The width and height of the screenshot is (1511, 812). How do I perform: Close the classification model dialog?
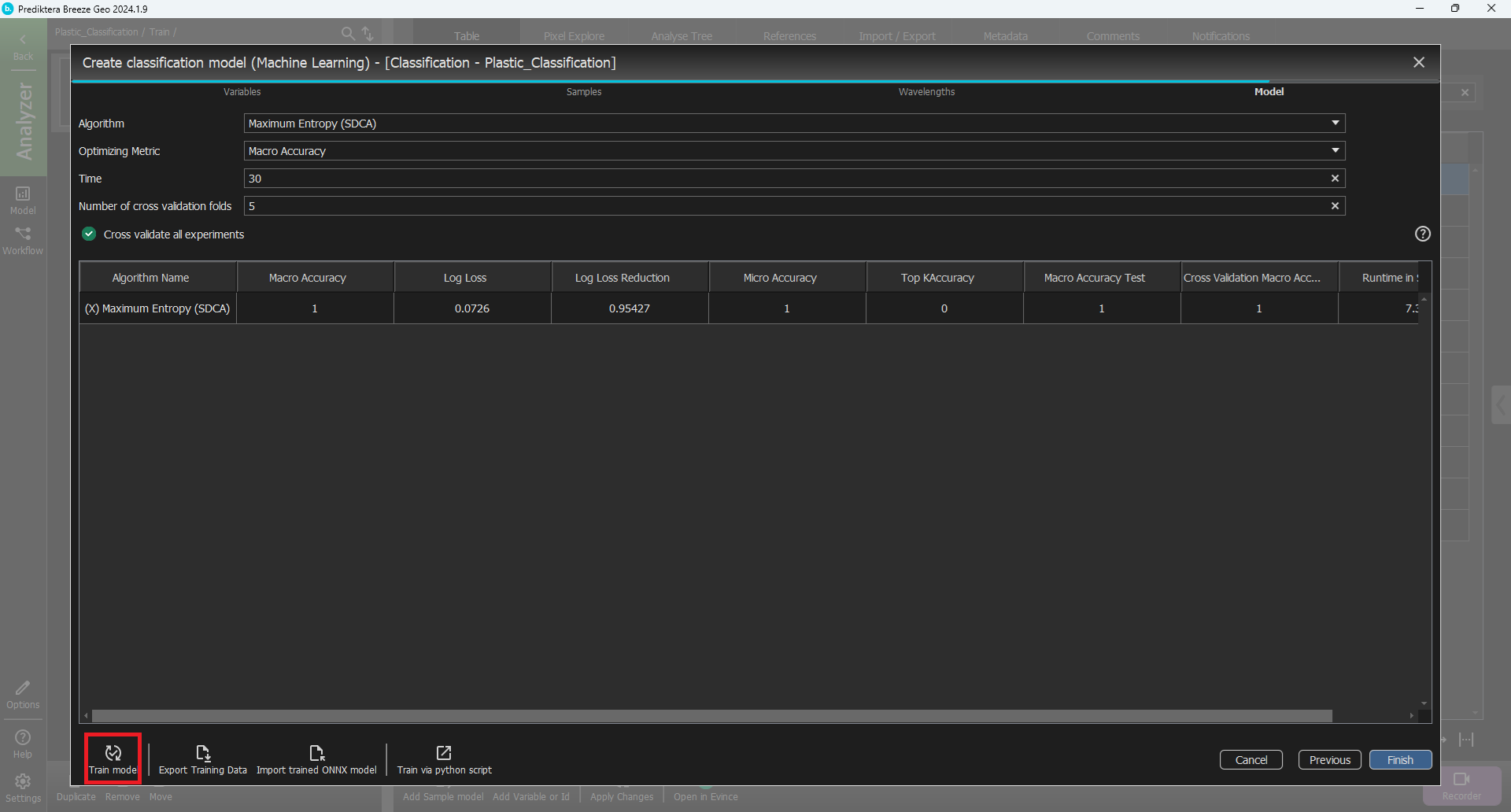(1418, 63)
